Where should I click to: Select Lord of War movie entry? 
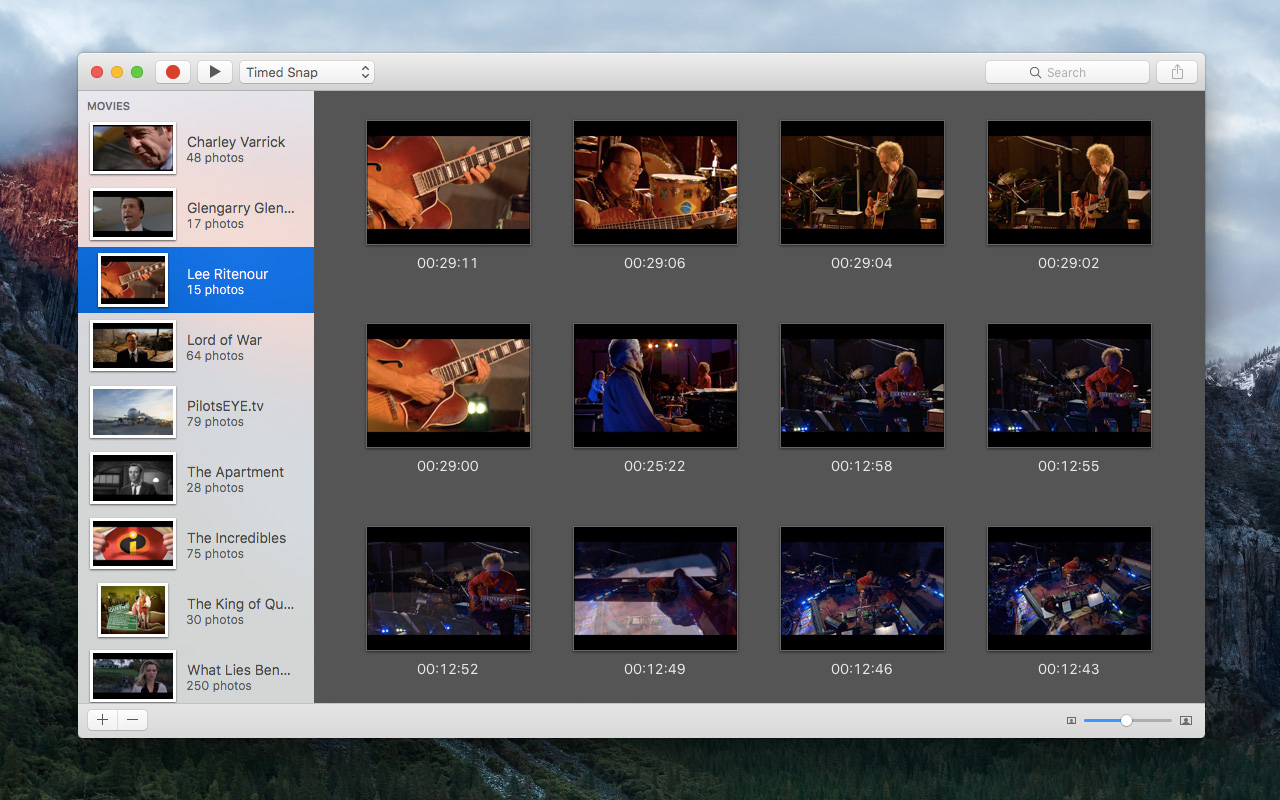(196, 347)
